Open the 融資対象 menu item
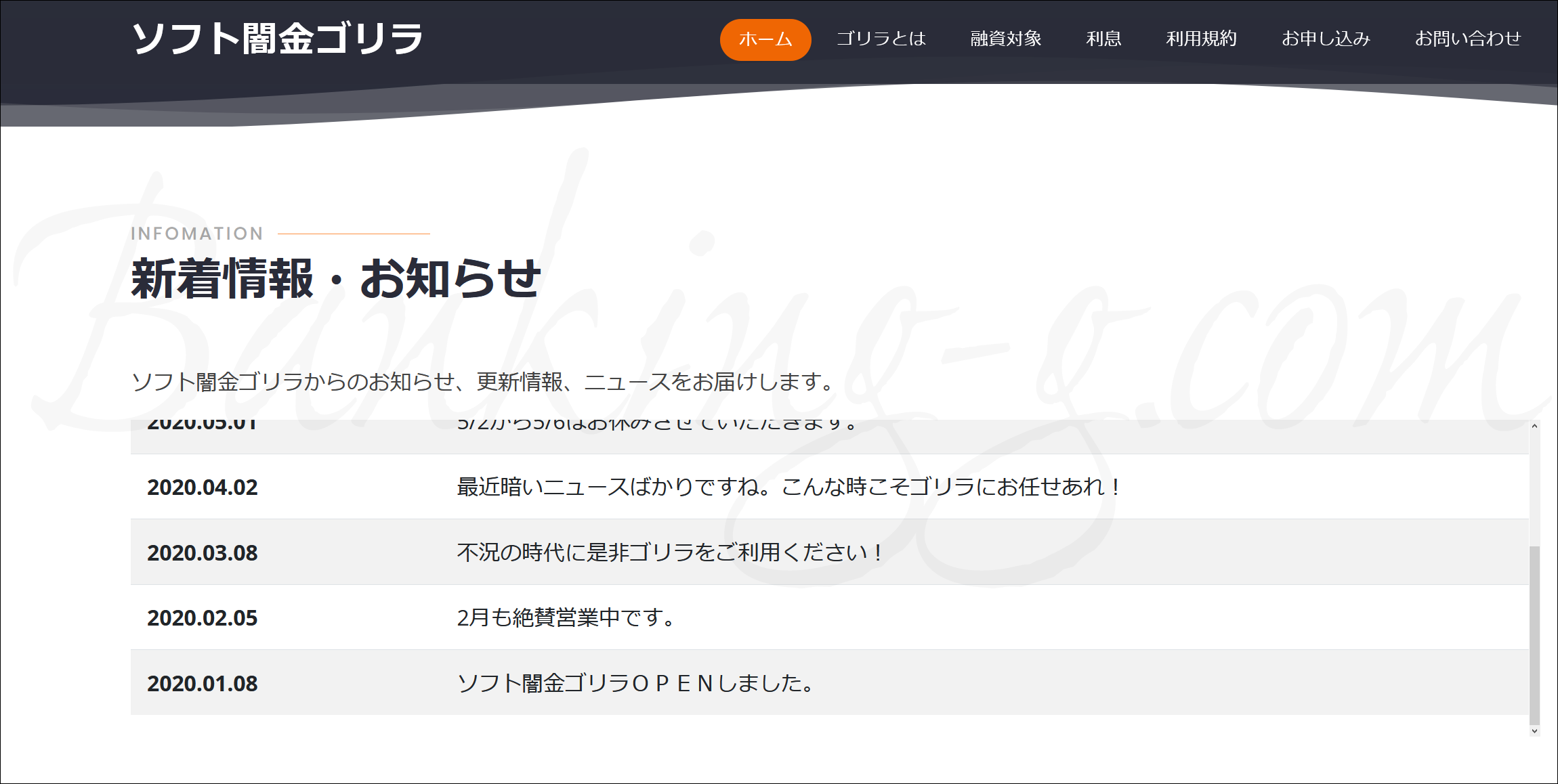1558x784 pixels. pyautogui.click(x=1006, y=39)
